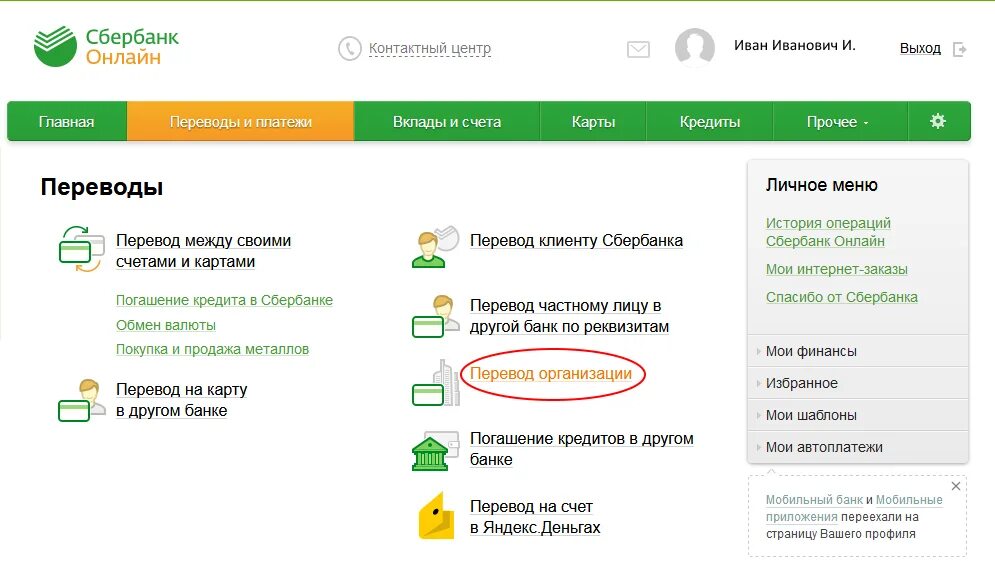Click the icon for Перевод на карту в другом банке
Image resolution: width=995 pixels, height=561 pixels.
pyautogui.click(x=81, y=400)
